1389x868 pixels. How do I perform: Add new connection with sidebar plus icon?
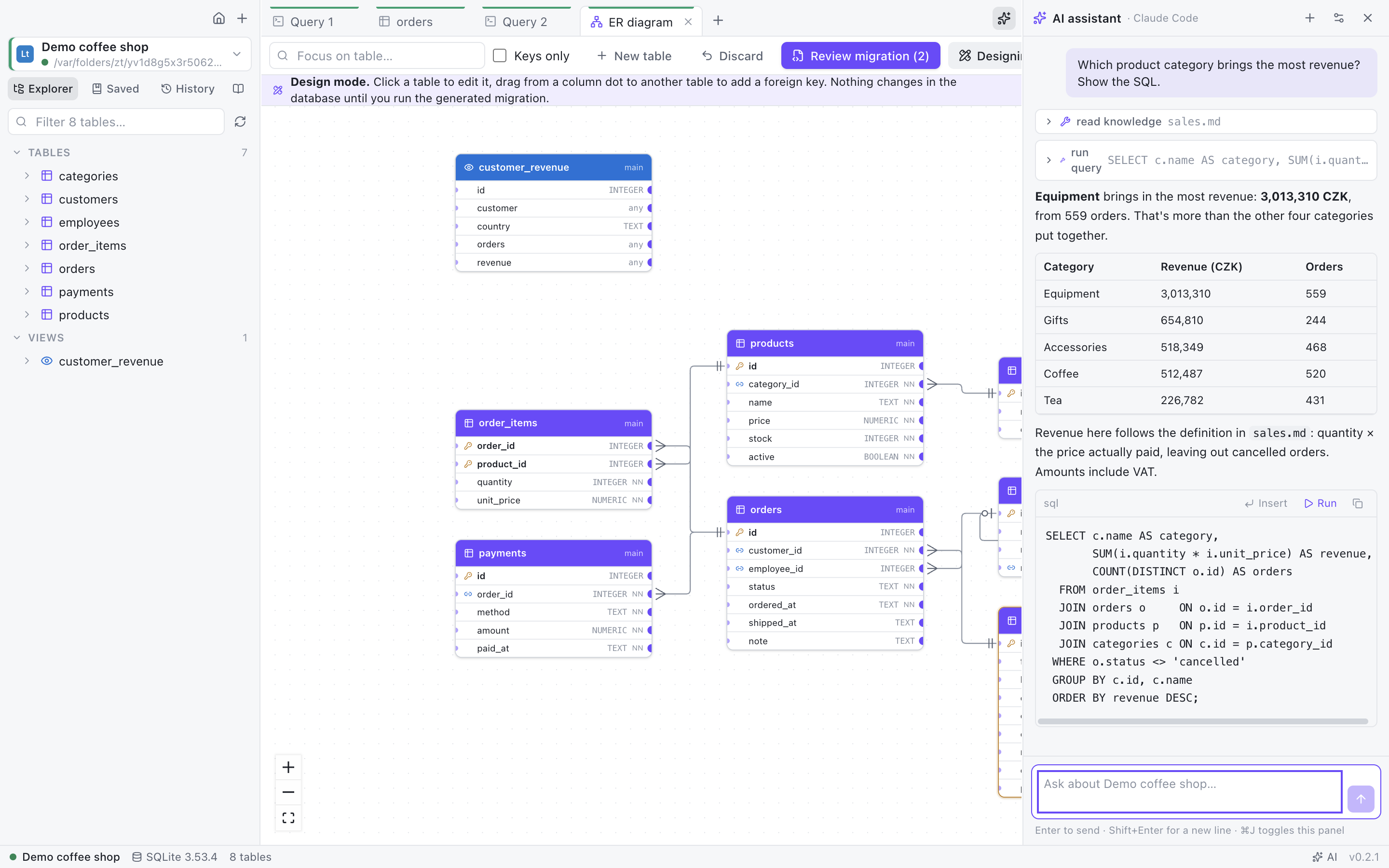tap(242, 18)
